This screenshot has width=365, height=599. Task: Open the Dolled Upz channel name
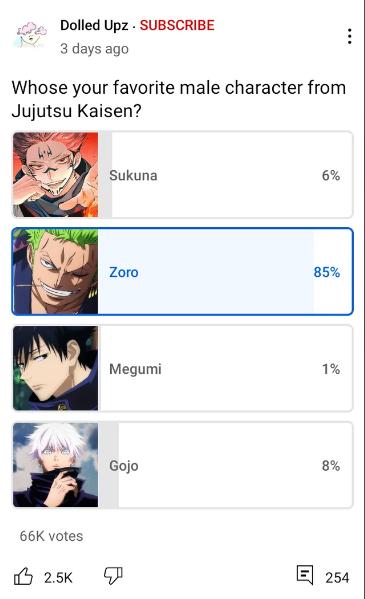tap(94, 25)
